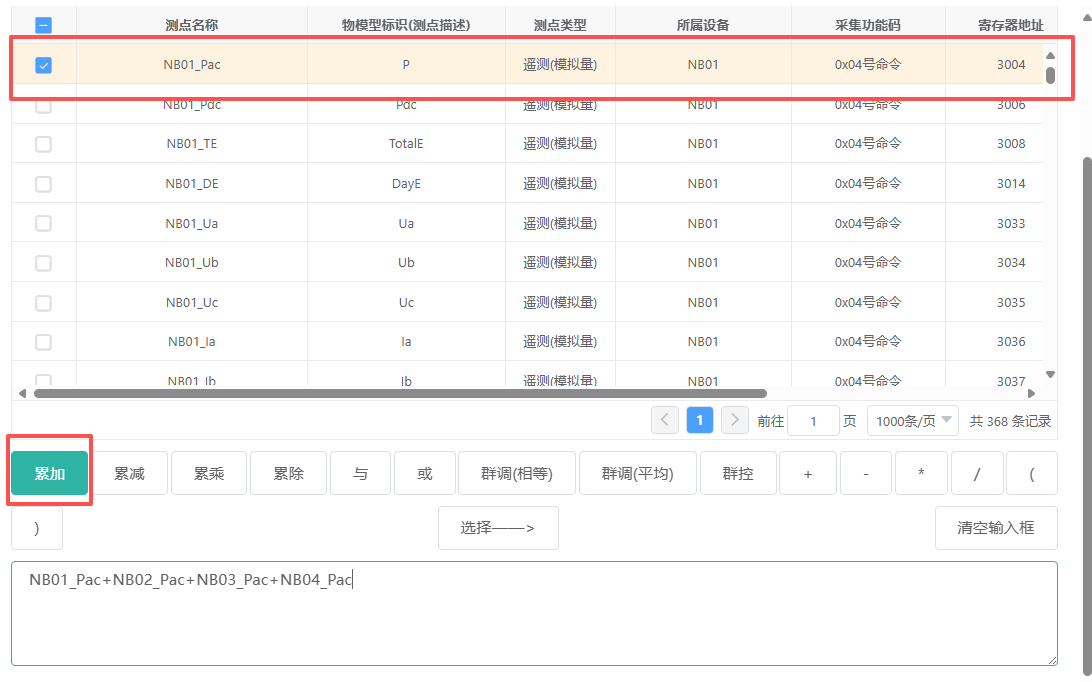Check the NB01_TE row checkbox
1092x682 pixels.
pos(43,144)
